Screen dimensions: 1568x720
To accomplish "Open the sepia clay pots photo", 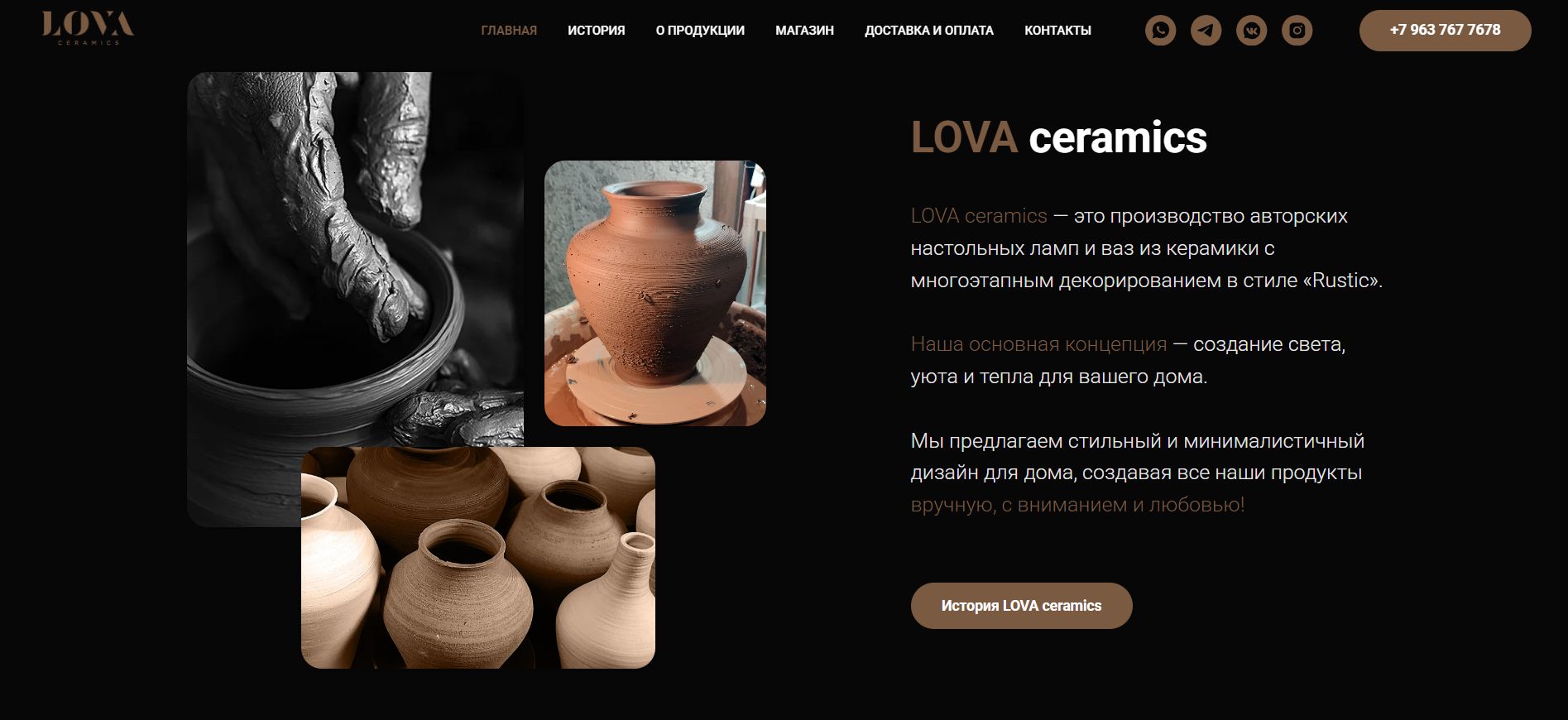I will click(477, 558).
